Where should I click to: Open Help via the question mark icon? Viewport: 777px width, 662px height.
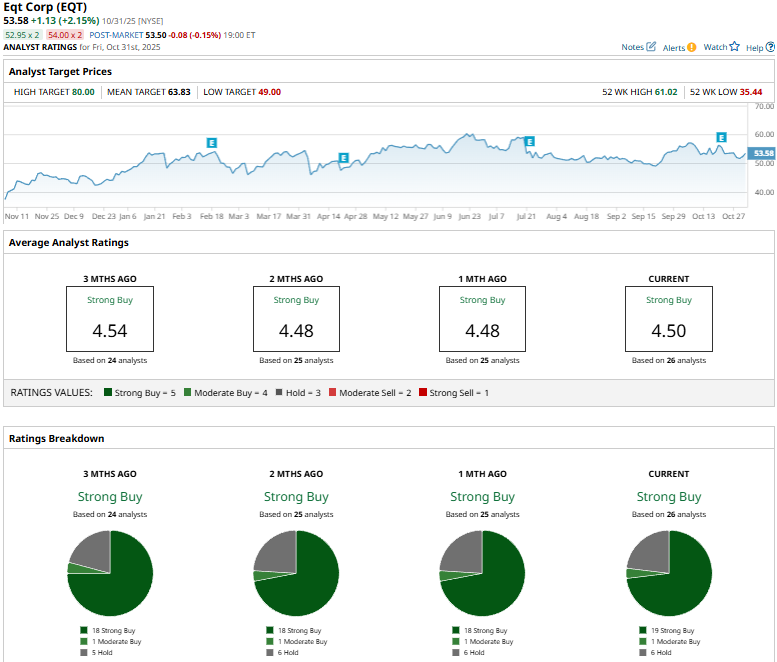(770, 47)
